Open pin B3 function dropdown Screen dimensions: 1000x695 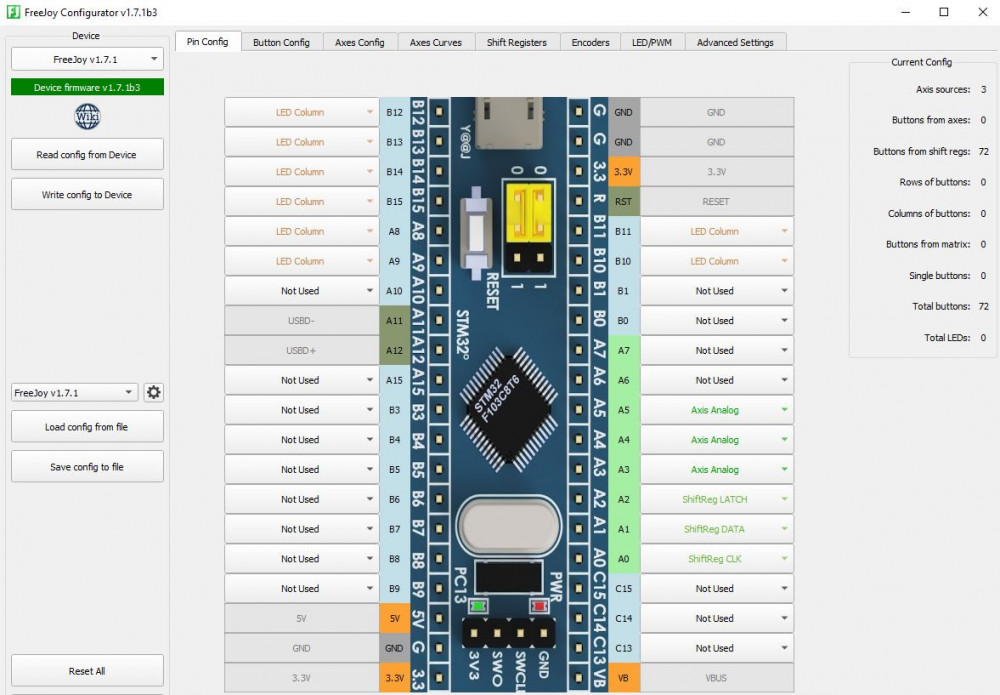point(302,410)
